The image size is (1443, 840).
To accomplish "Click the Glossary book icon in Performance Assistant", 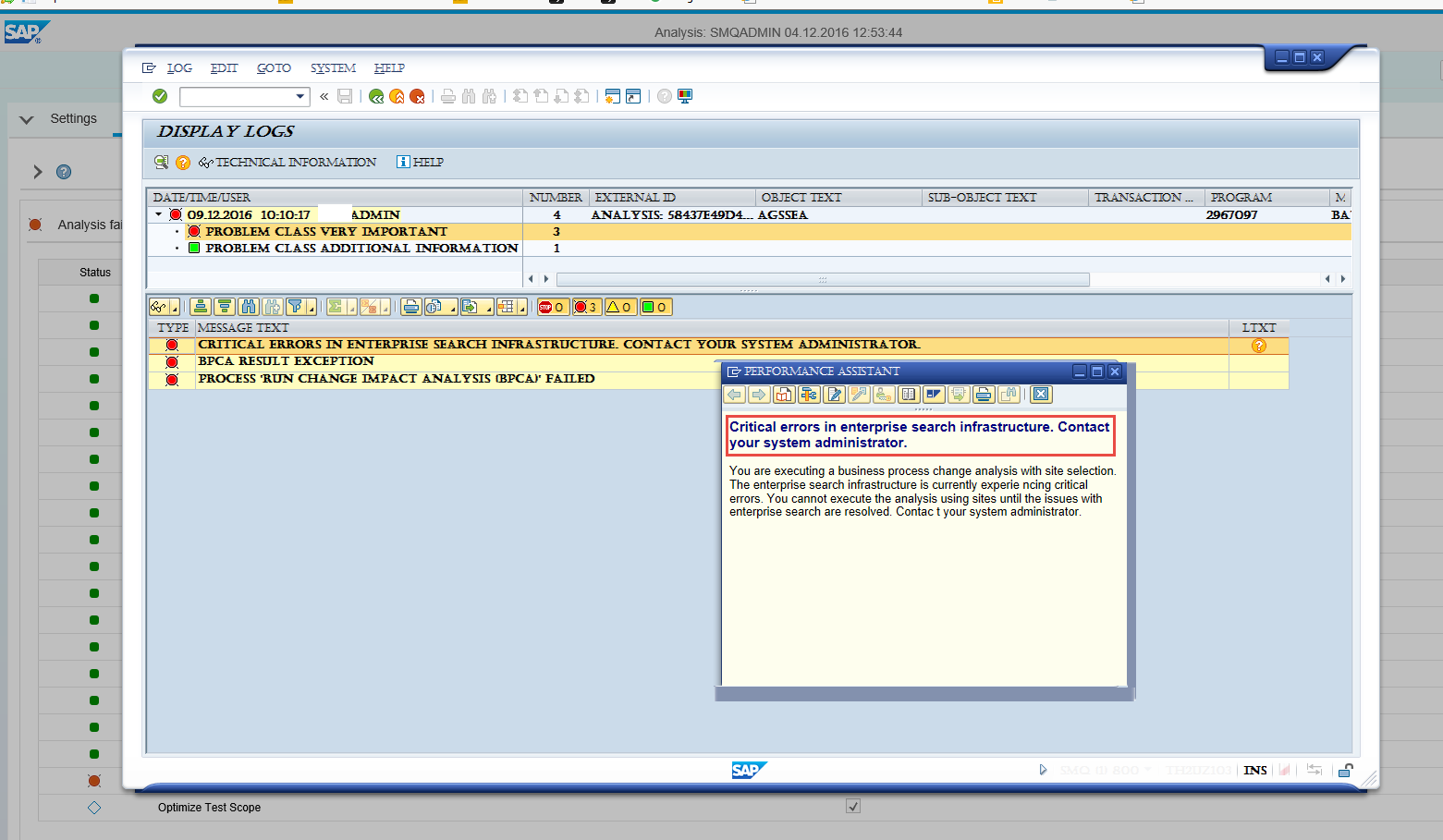I will (x=909, y=395).
